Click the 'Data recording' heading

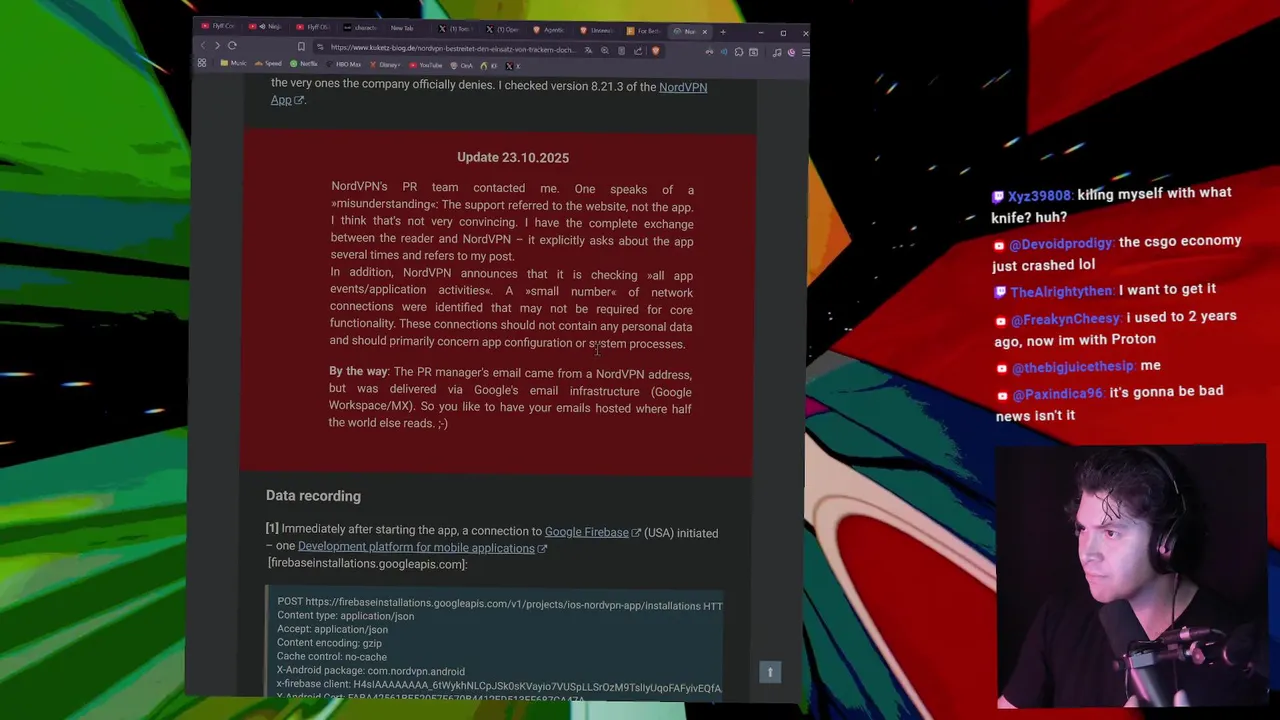point(313,496)
